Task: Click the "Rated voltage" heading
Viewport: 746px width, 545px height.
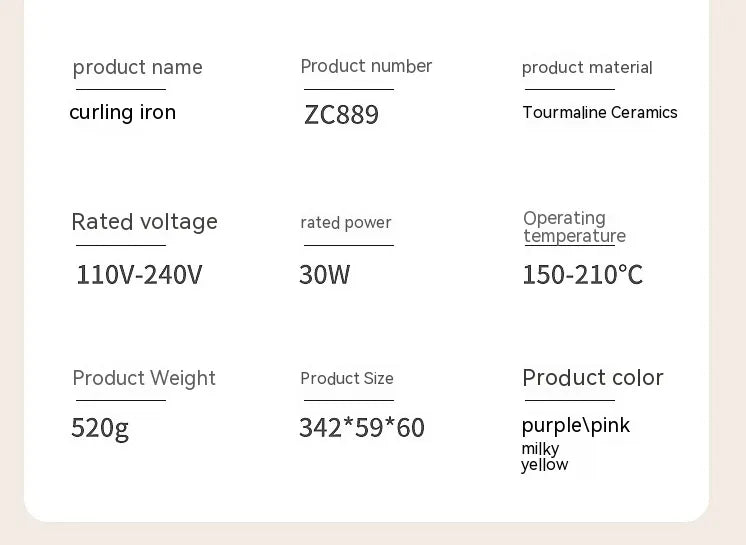Action: (x=144, y=222)
